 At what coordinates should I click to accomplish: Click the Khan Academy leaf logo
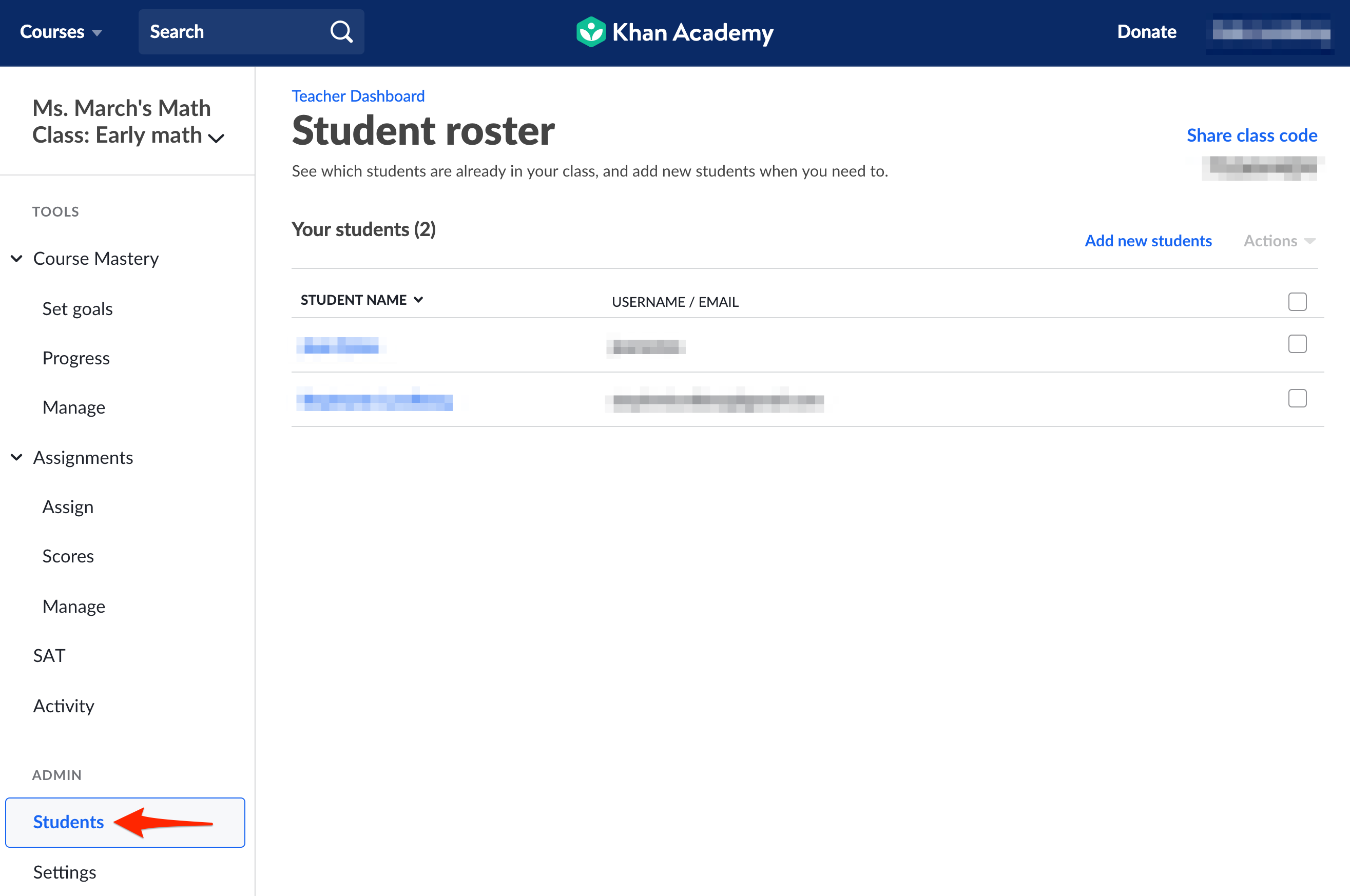point(590,32)
